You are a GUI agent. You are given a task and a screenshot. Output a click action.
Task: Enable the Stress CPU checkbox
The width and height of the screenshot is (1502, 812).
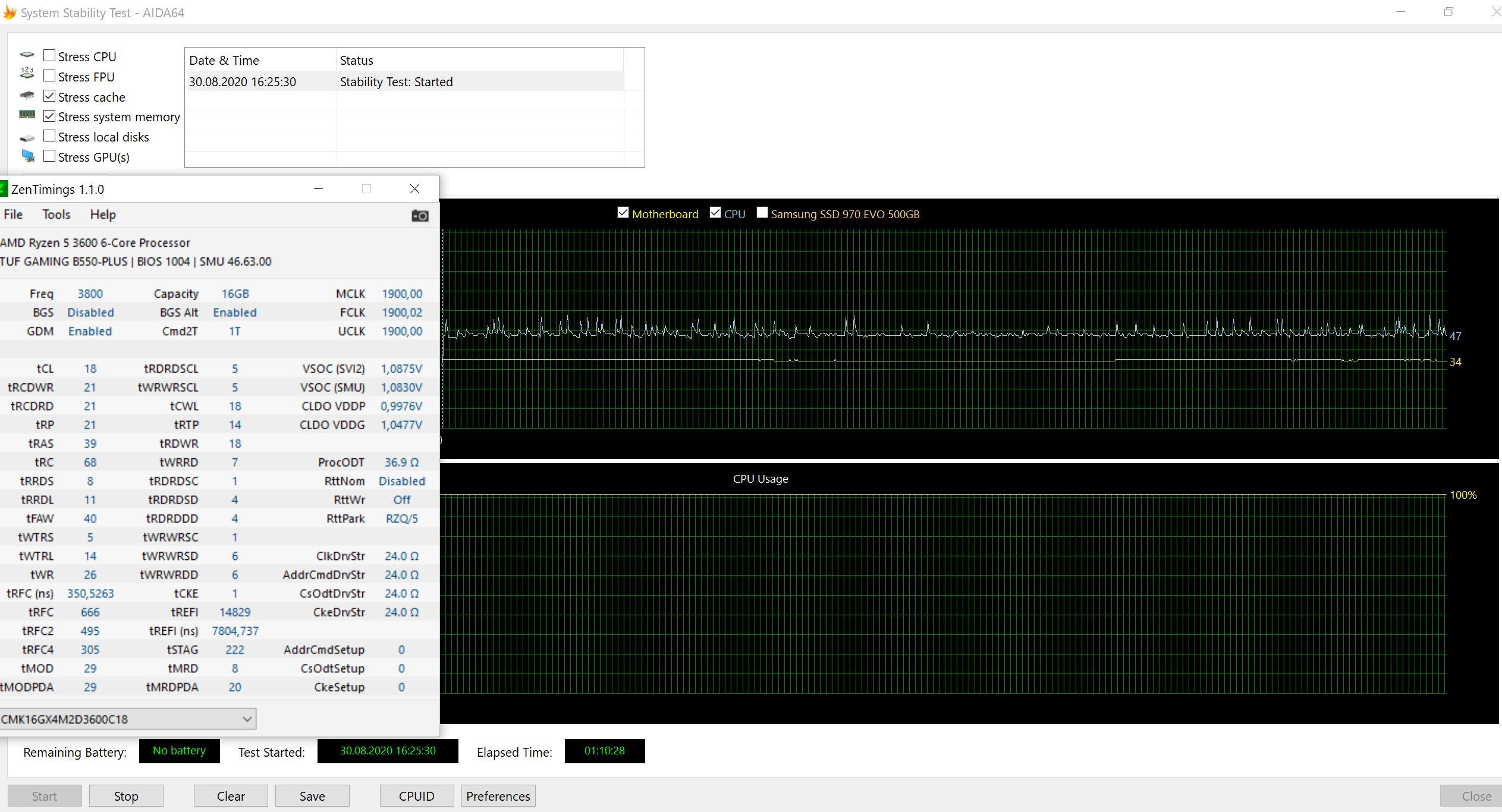(x=49, y=55)
